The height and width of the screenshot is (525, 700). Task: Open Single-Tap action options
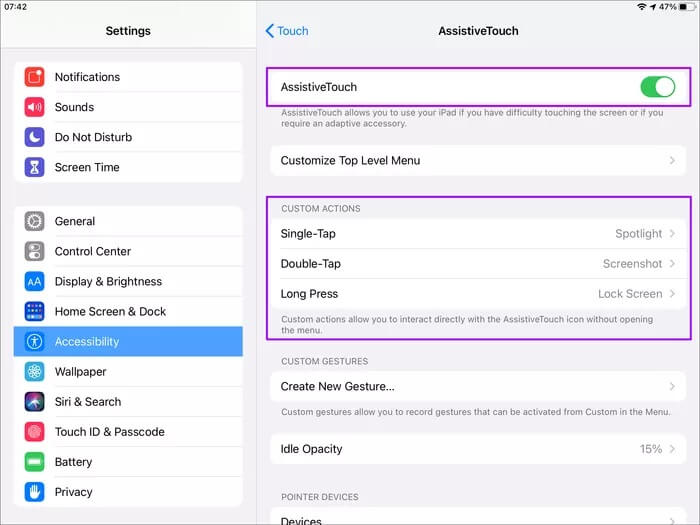478,234
